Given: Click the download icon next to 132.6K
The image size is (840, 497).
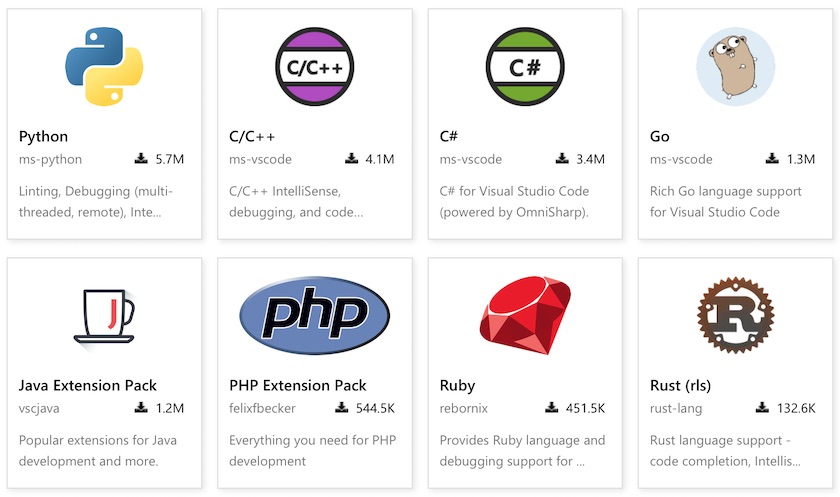Looking at the screenshot, I should pyautogui.click(x=762, y=408).
